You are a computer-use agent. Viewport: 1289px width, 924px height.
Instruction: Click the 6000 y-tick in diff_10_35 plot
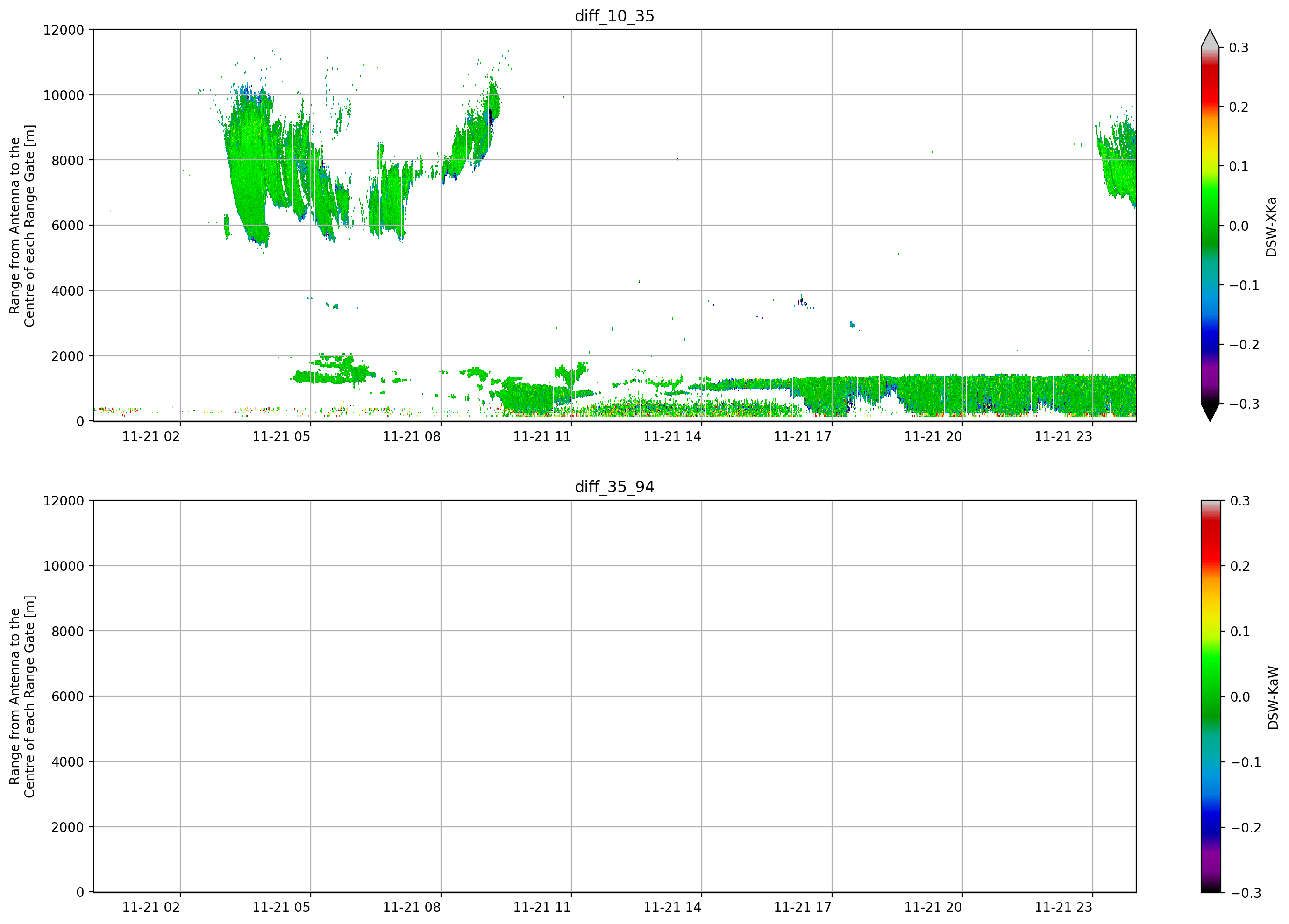pos(68,226)
